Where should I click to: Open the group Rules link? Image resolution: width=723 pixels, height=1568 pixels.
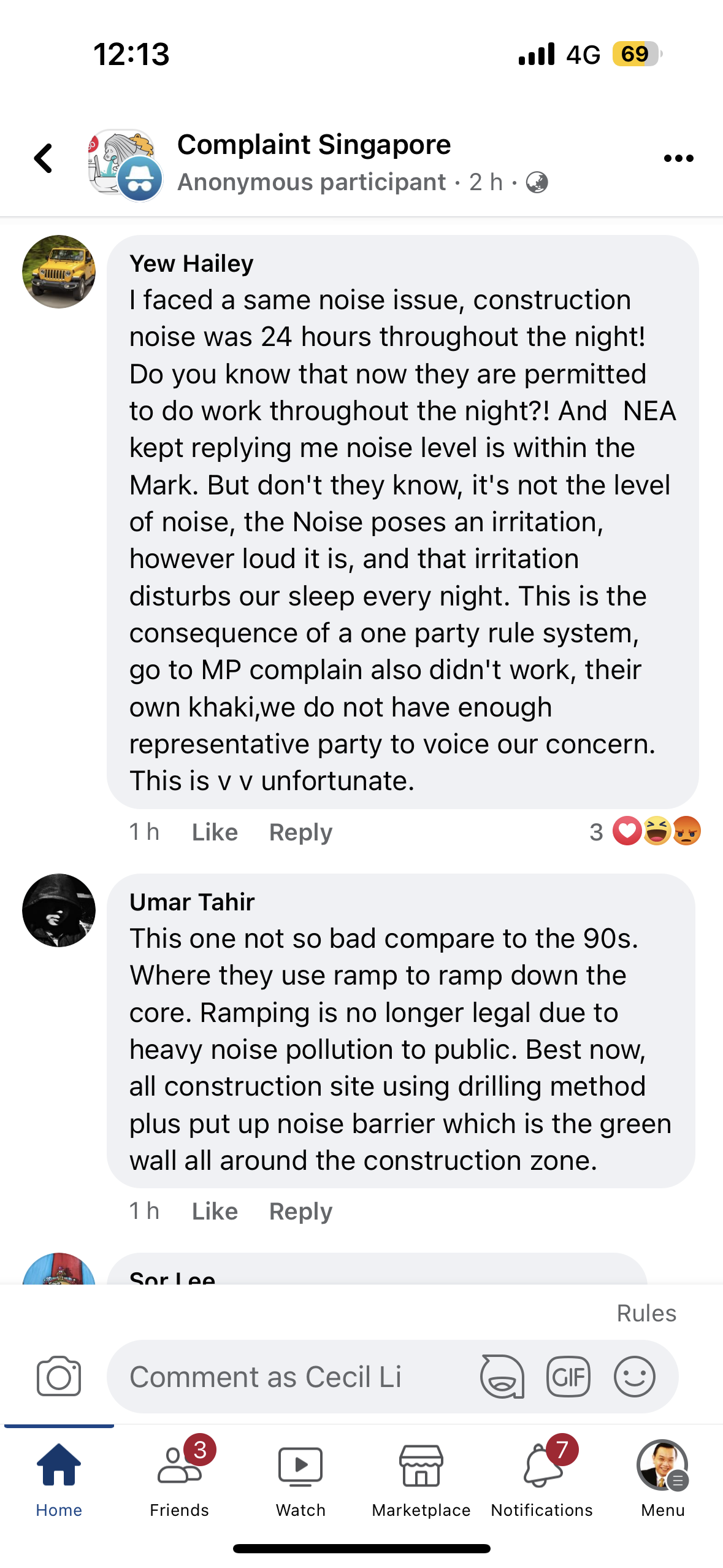click(x=646, y=1313)
